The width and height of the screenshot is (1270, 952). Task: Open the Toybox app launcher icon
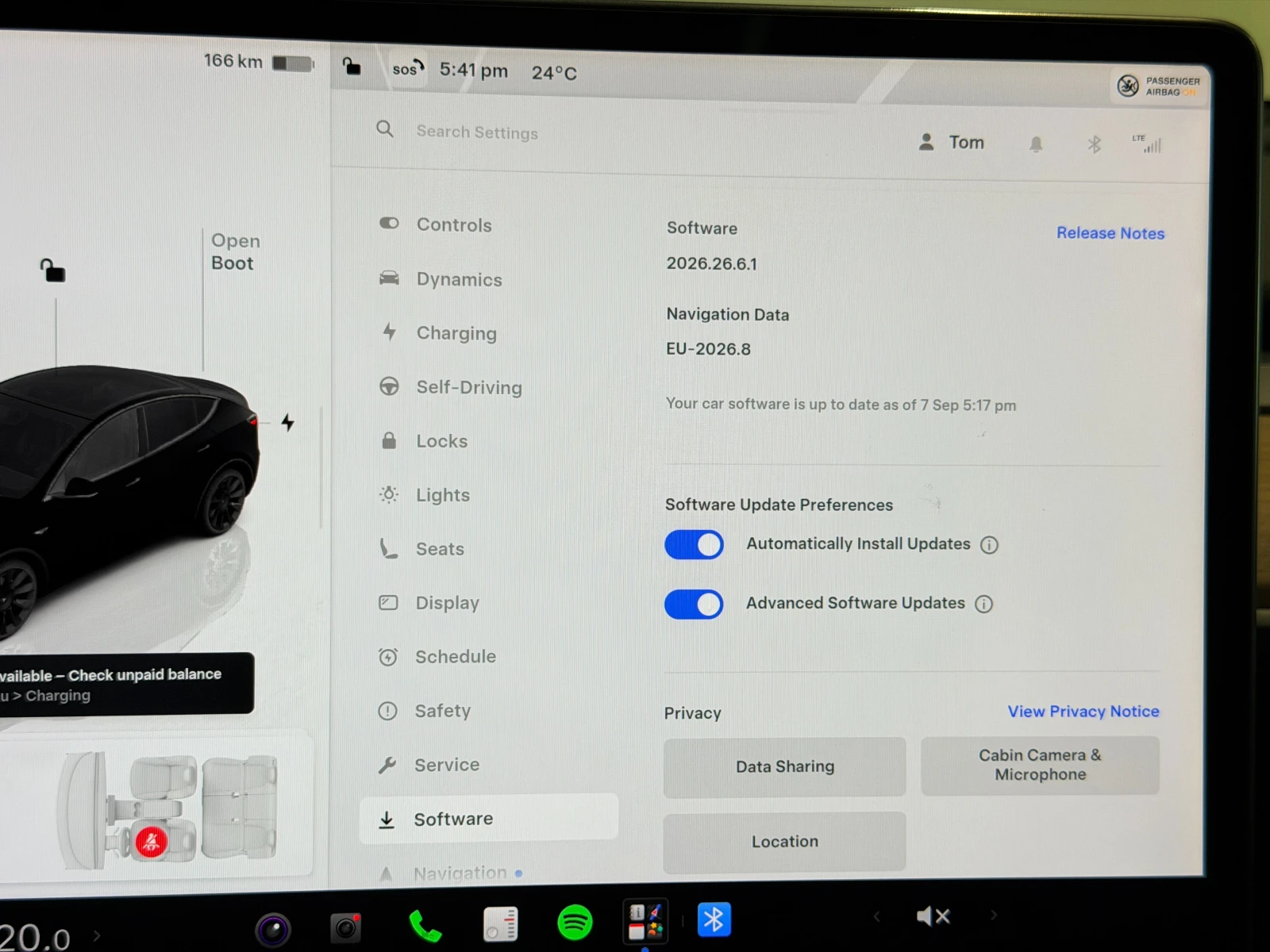[x=645, y=920]
